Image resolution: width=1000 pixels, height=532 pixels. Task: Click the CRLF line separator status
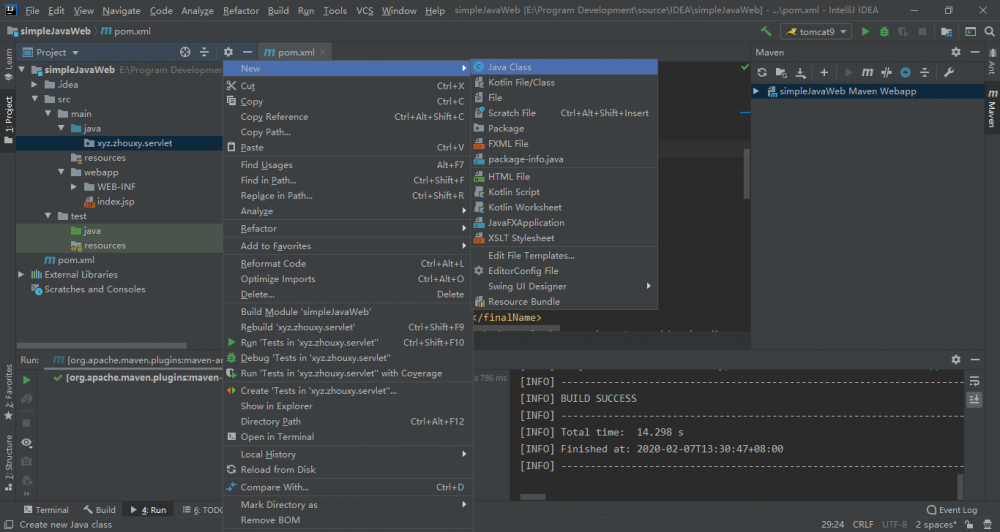coord(863,525)
